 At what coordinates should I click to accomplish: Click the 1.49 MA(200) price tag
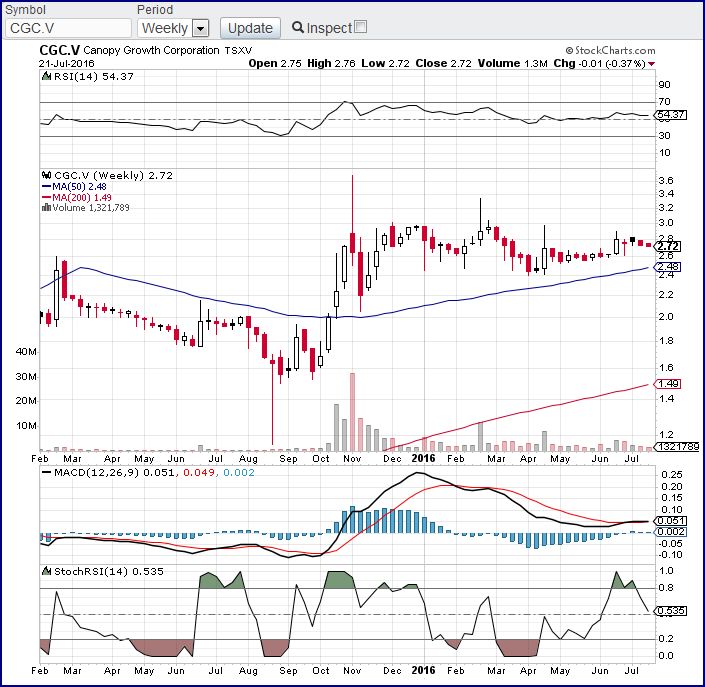667,384
